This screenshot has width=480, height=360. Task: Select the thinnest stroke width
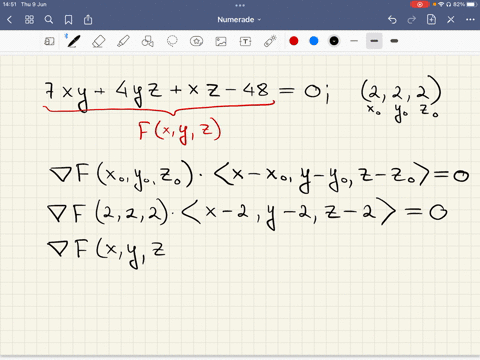[354, 41]
